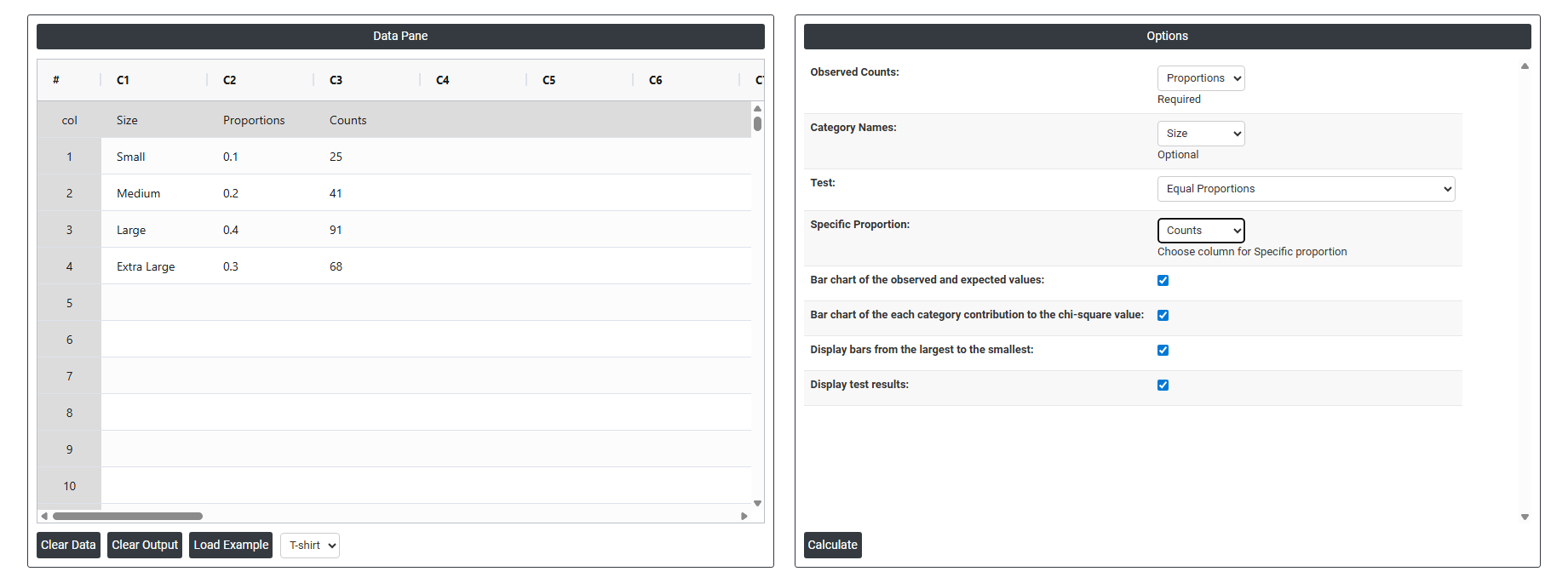Select the cell containing Extra Large
The height and width of the screenshot is (583, 1568).
146,266
